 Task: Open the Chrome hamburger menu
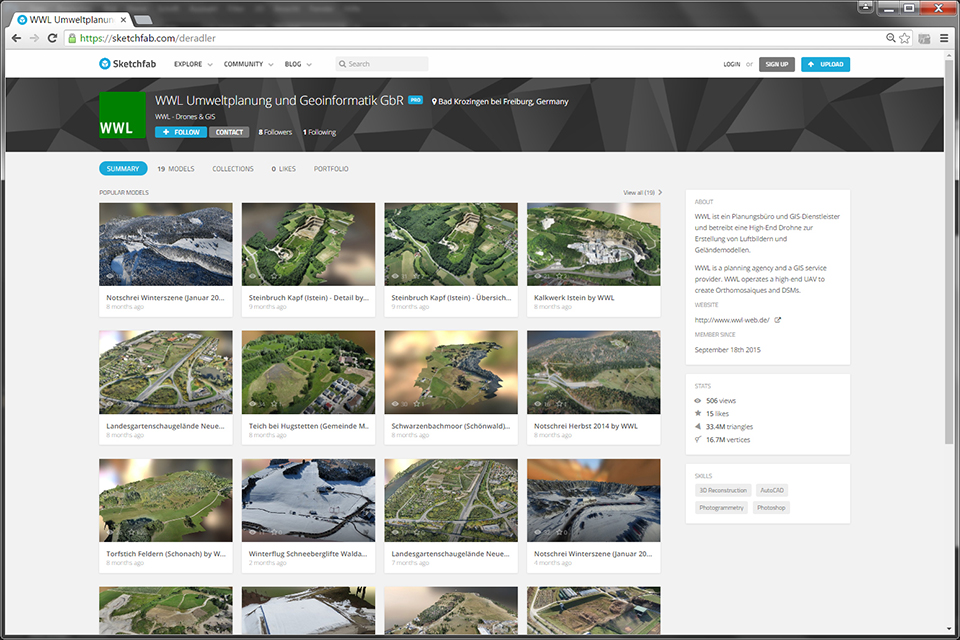944,38
